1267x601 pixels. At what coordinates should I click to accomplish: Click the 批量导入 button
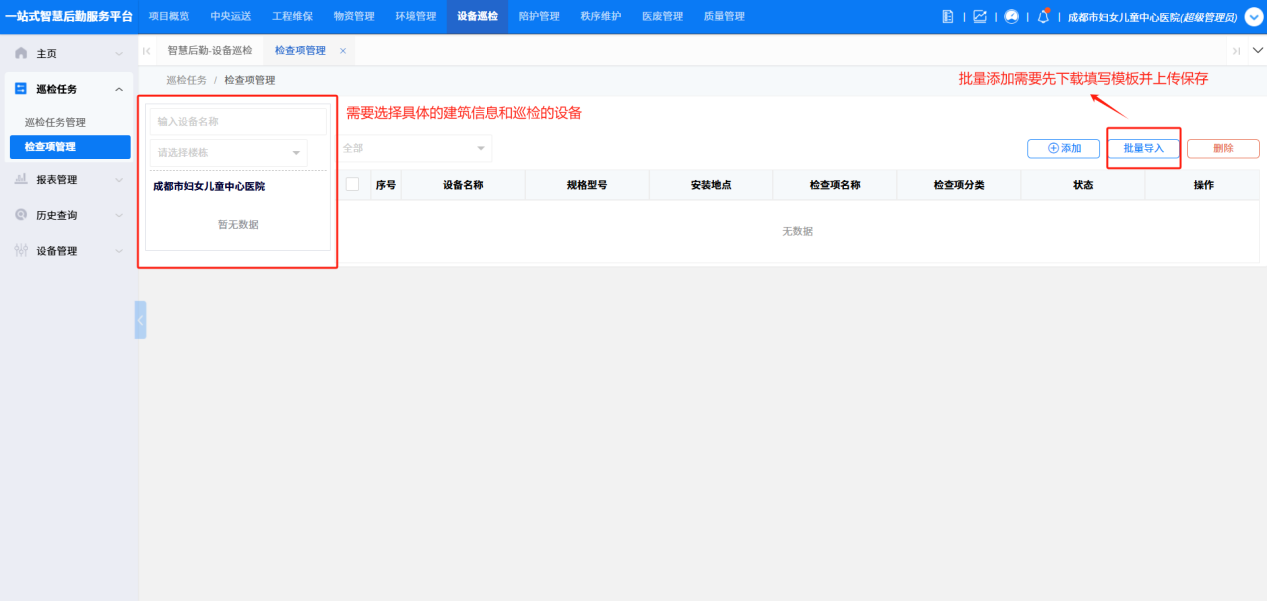1144,148
